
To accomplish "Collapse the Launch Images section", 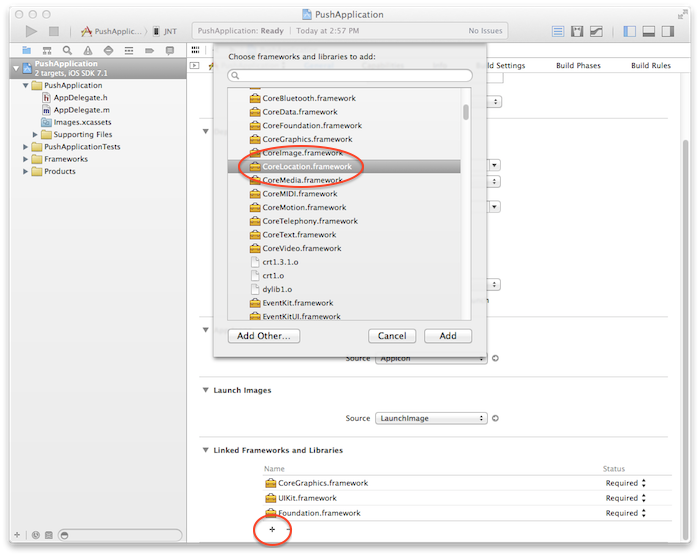I will click(205, 390).
